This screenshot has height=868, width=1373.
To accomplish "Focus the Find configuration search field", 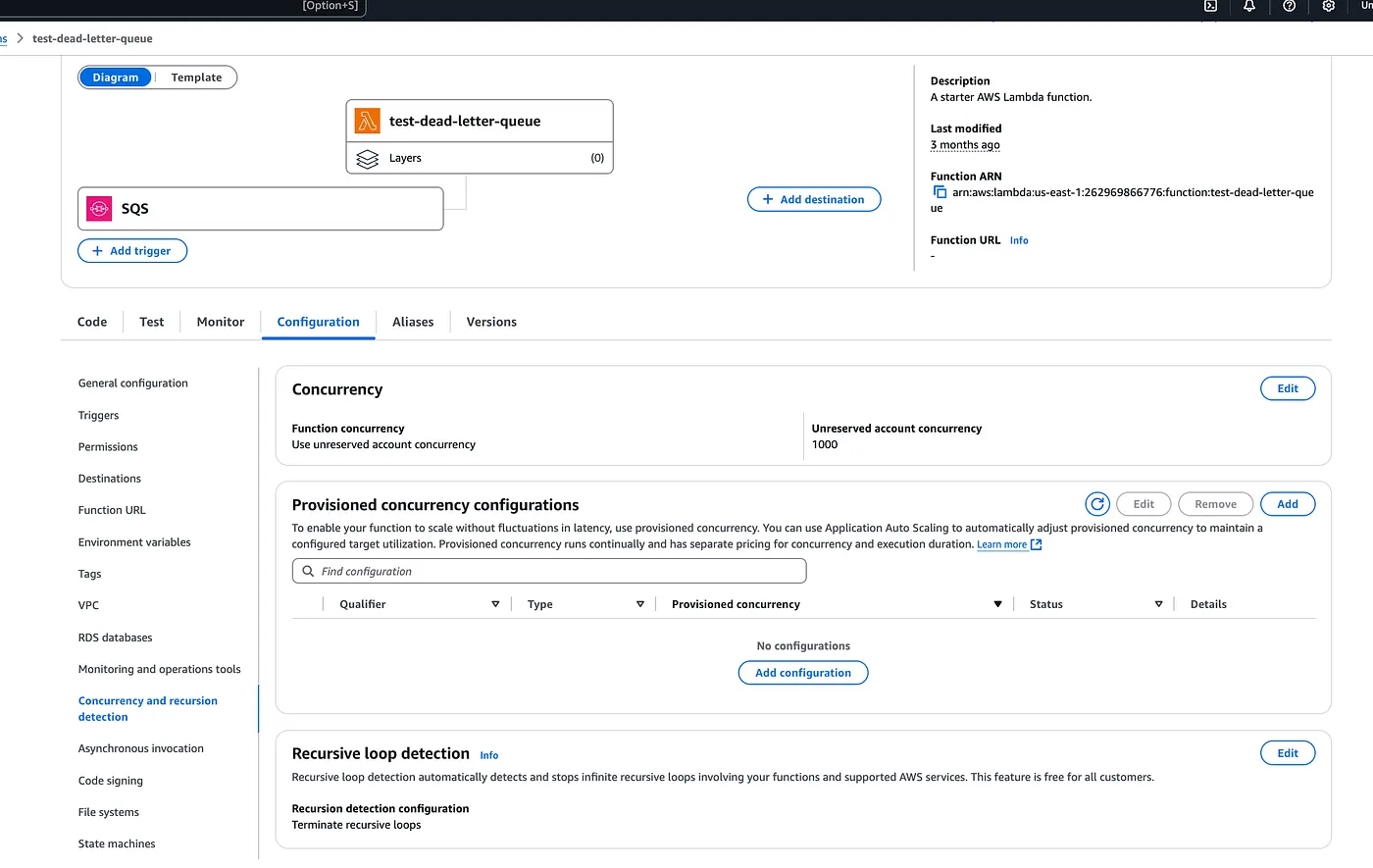I will coord(549,571).
